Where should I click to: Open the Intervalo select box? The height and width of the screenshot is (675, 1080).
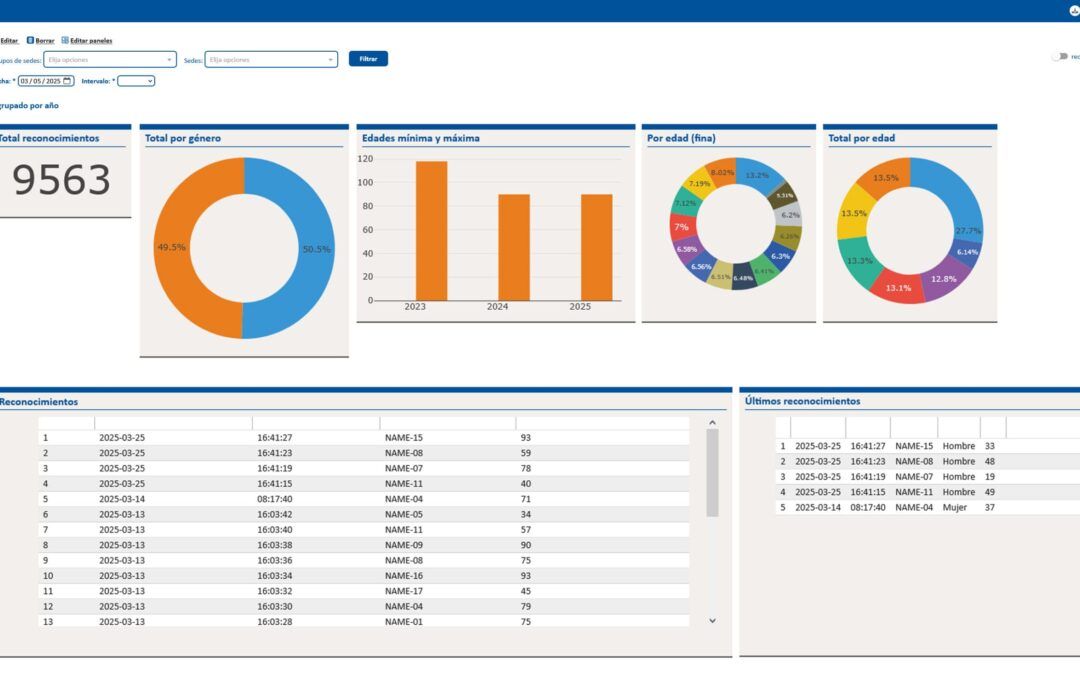136,81
